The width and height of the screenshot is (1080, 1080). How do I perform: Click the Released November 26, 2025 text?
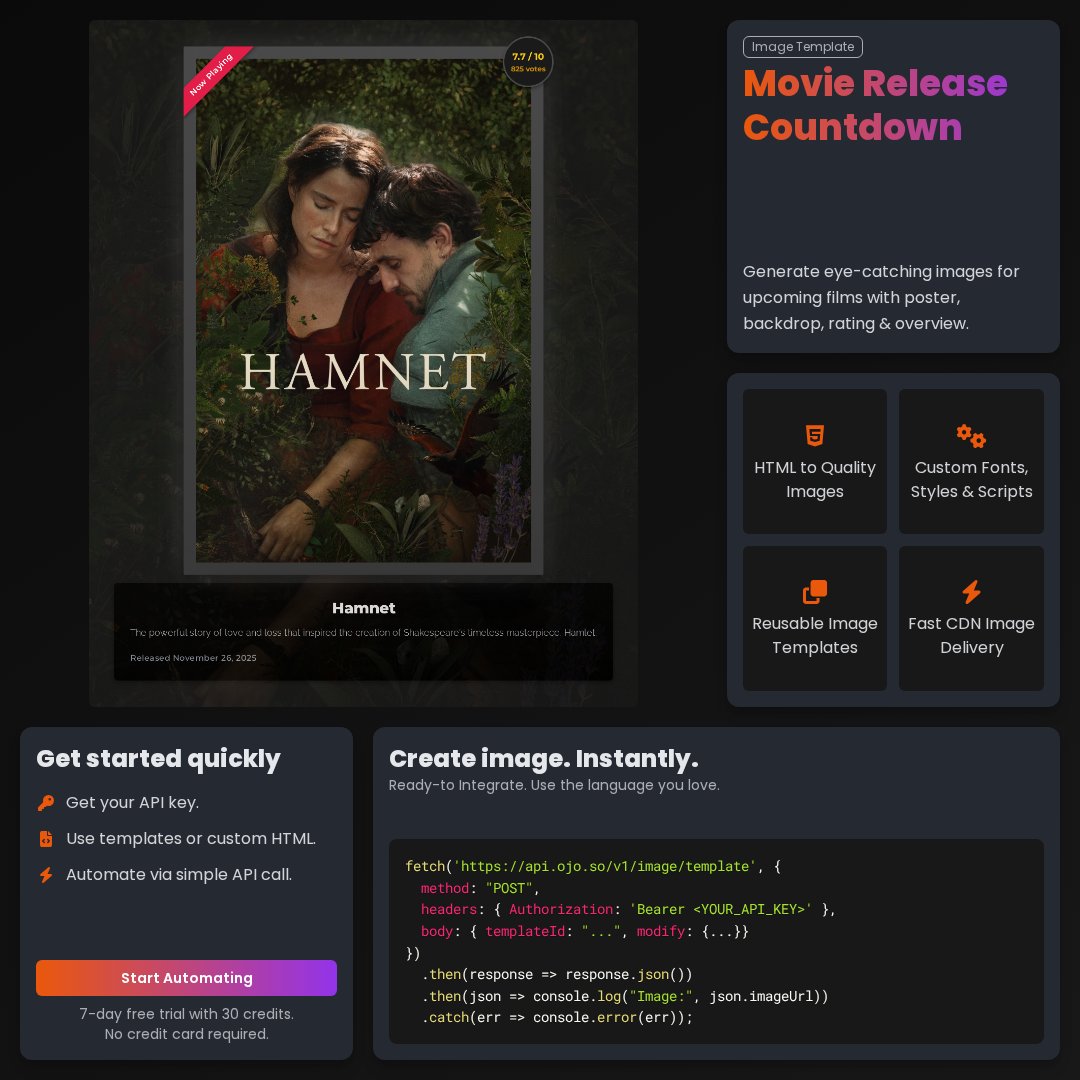click(193, 658)
